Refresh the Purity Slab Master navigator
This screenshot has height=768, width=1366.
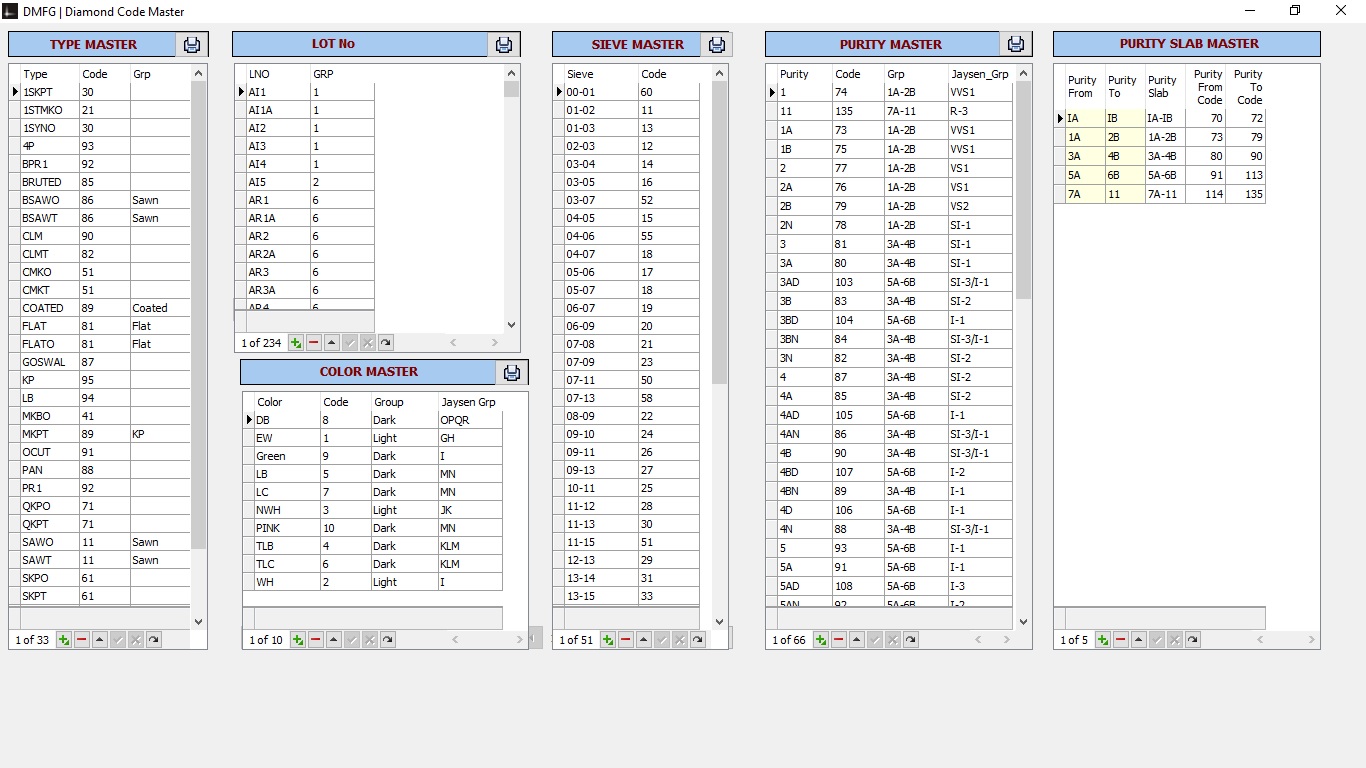tap(1193, 640)
